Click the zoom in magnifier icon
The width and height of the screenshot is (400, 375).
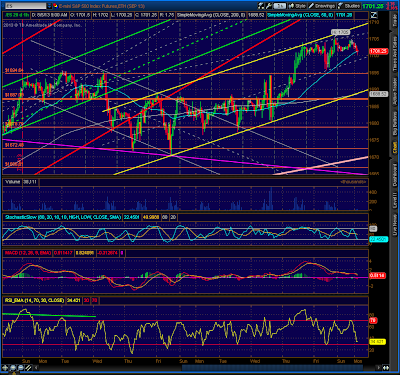click(x=13, y=368)
